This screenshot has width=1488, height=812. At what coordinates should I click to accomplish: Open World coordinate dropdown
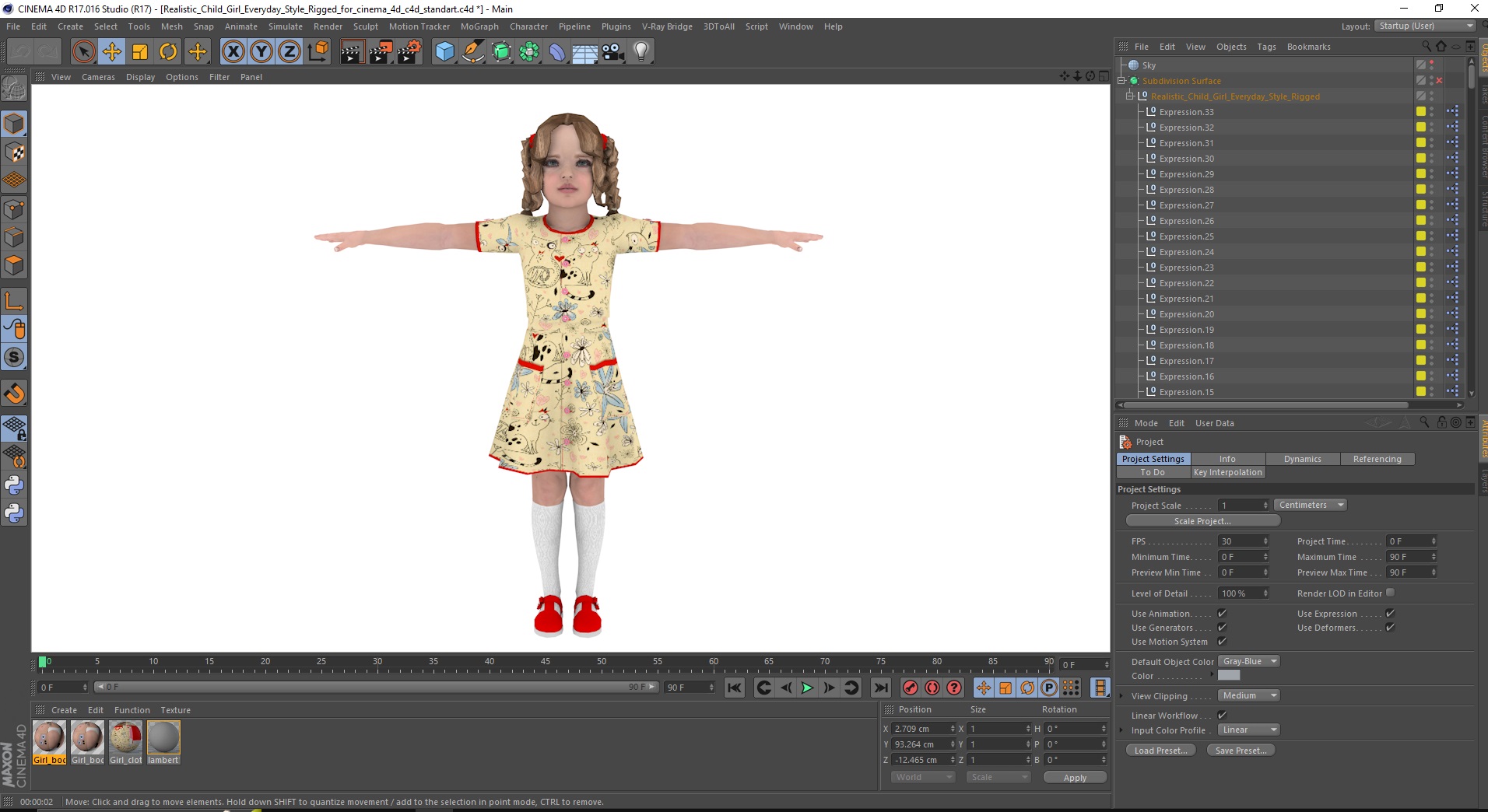pyautogui.click(x=923, y=777)
